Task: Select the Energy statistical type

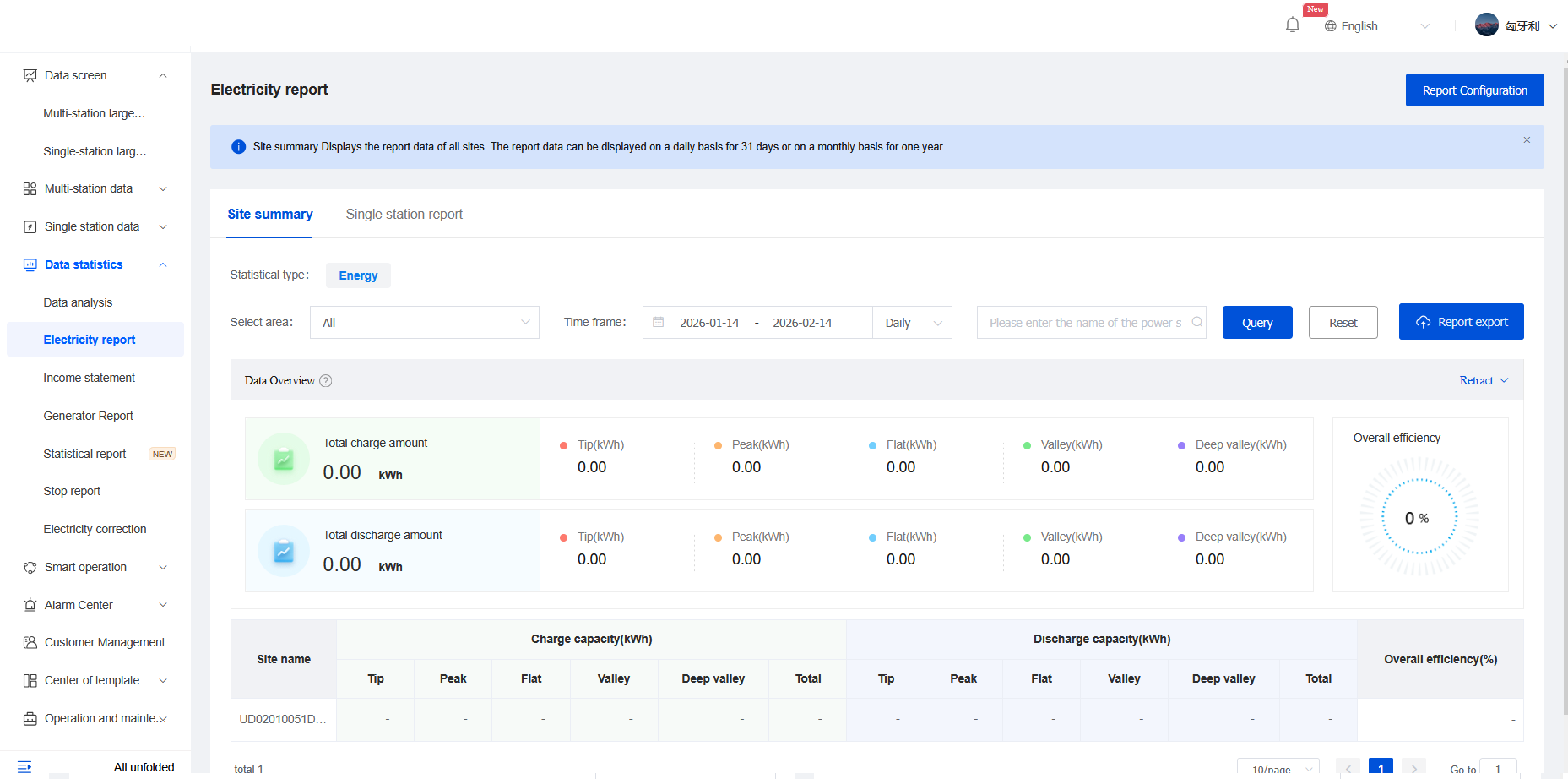Action: pyautogui.click(x=358, y=275)
